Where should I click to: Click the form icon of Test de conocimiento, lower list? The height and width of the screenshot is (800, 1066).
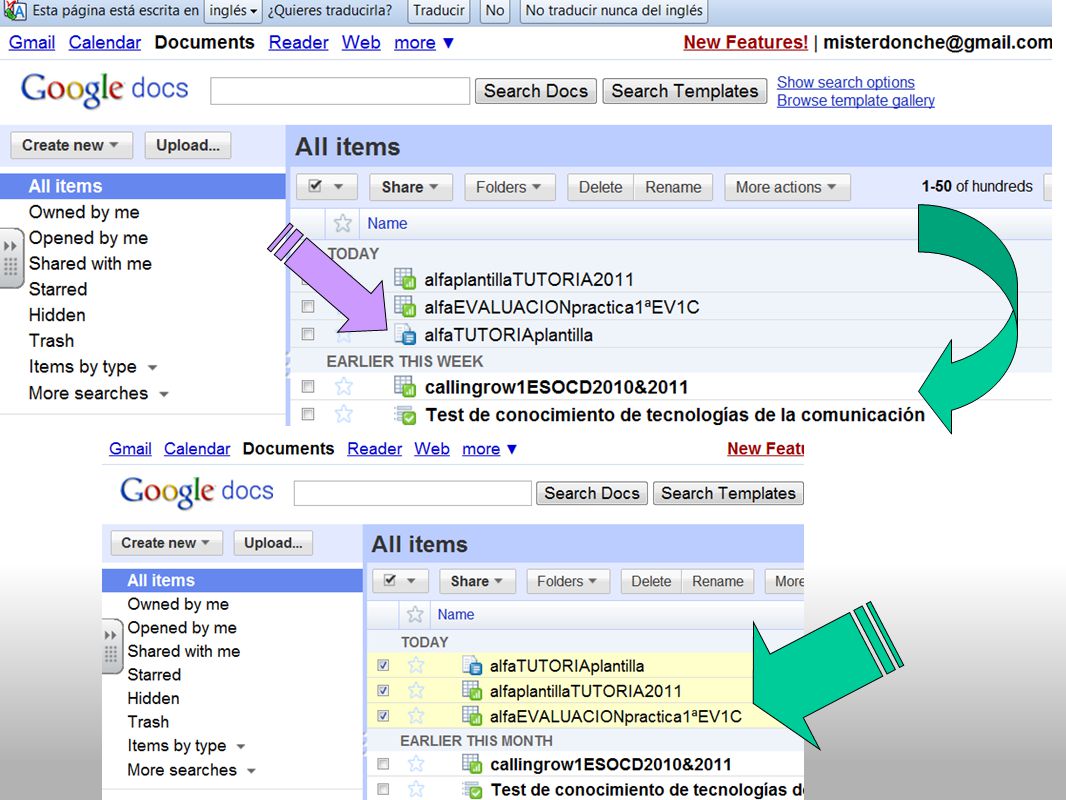(472, 790)
